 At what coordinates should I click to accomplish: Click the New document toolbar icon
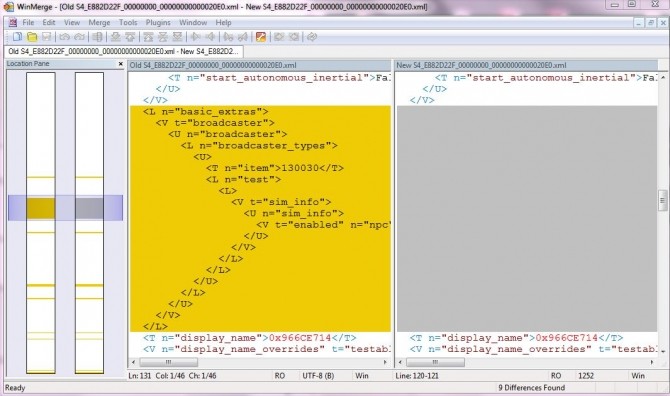pos(17,37)
